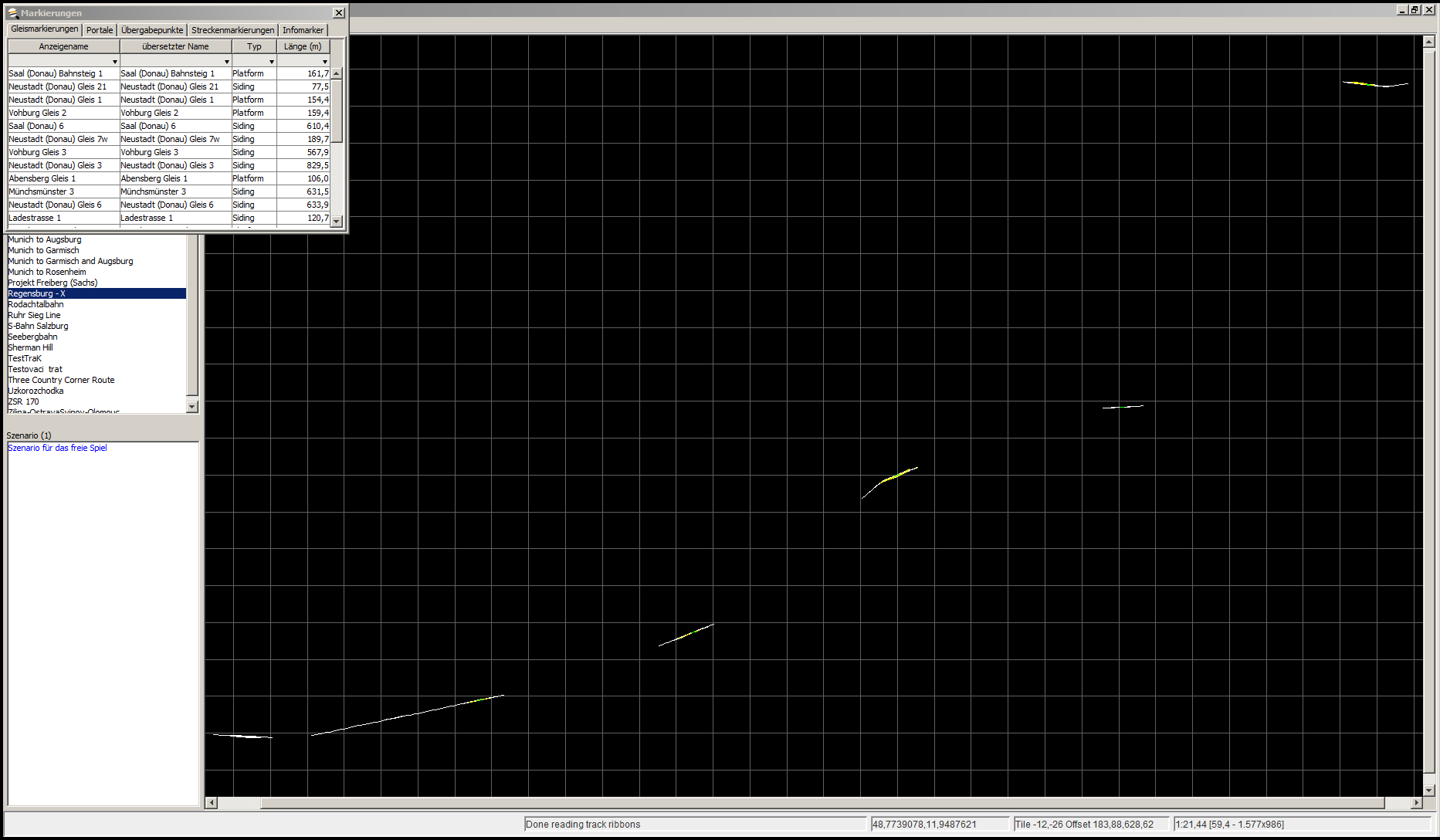Open Länge filter dropdown
The height and width of the screenshot is (840, 1440).
(325, 61)
